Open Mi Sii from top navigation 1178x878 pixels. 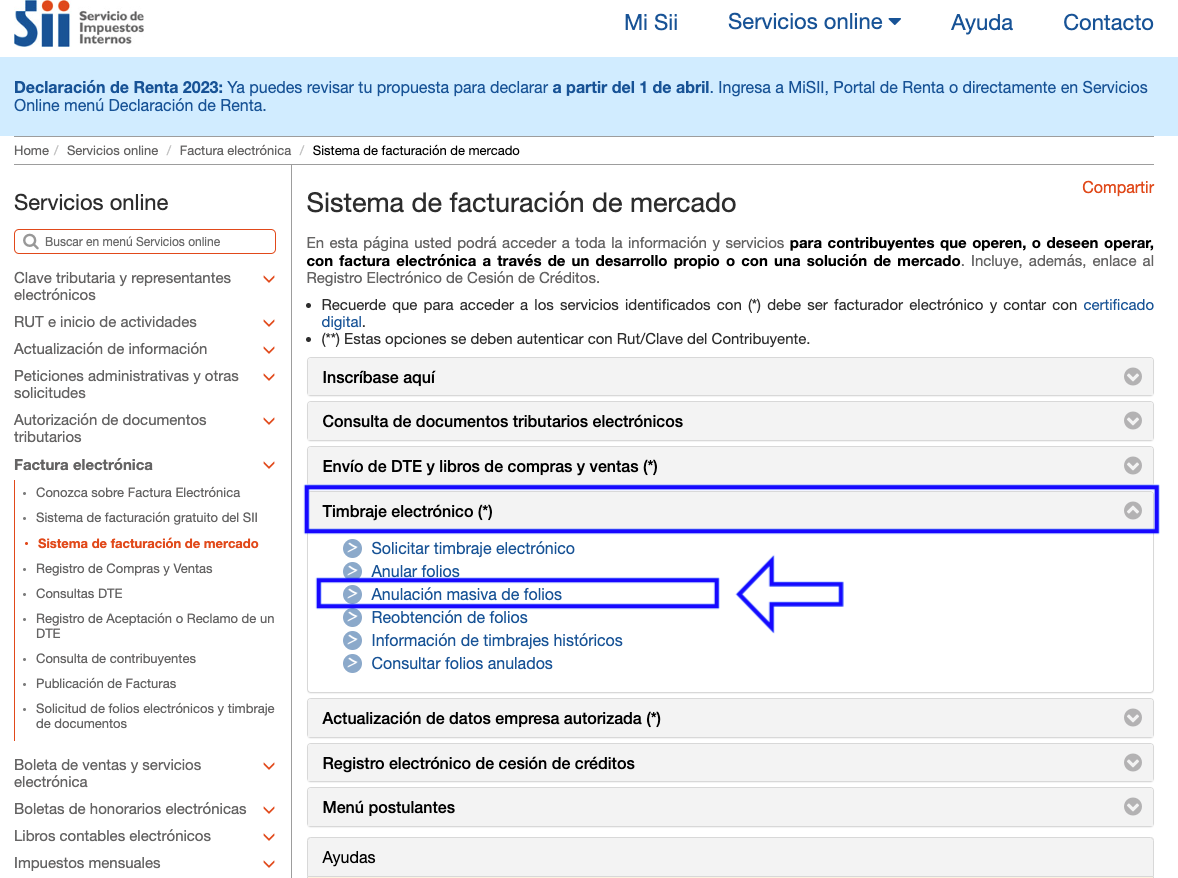[x=650, y=22]
